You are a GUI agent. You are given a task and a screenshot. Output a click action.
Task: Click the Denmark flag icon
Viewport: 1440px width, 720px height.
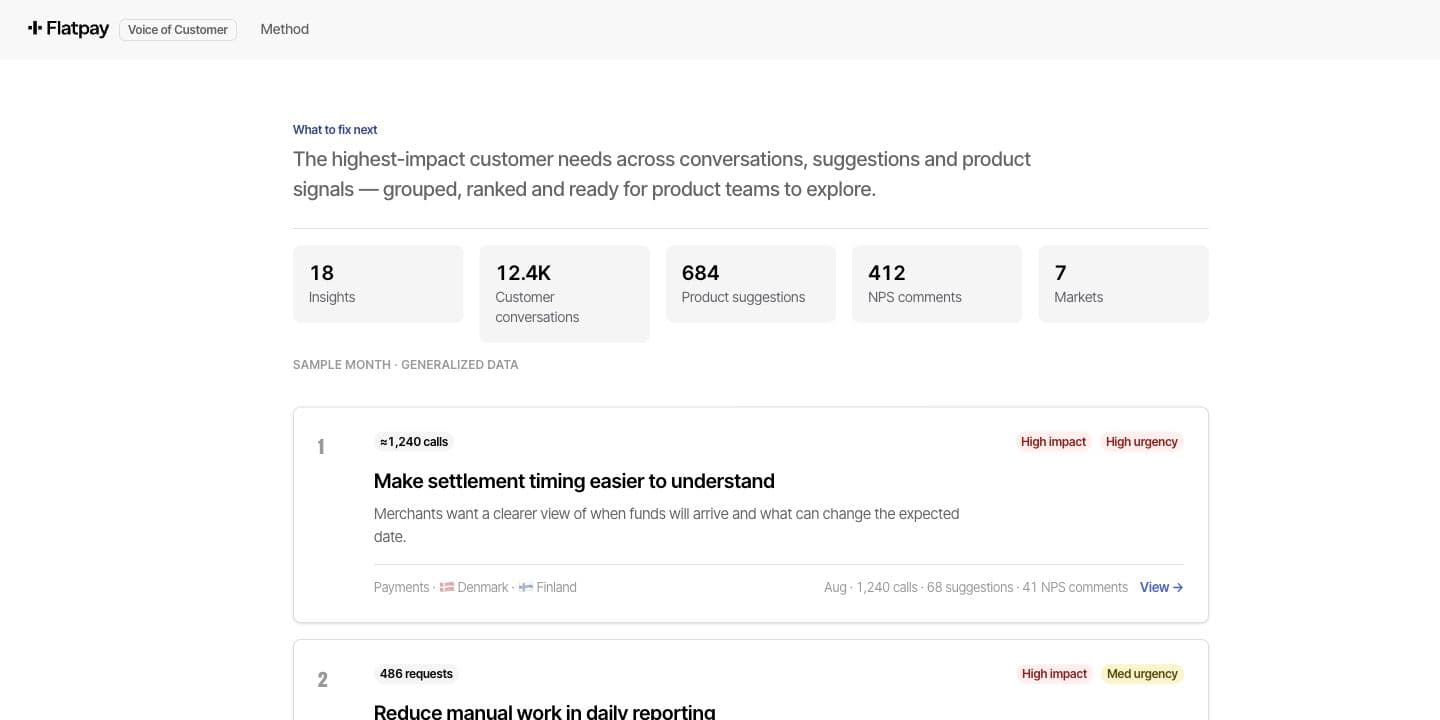[x=447, y=587]
